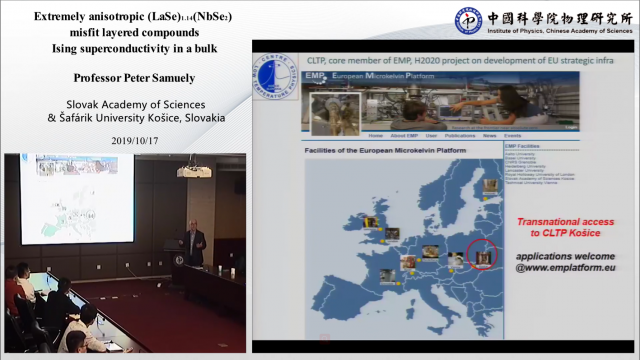640x360 pixels.
Task: Click the Institute of Physics CAS logo
Action: point(469,20)
